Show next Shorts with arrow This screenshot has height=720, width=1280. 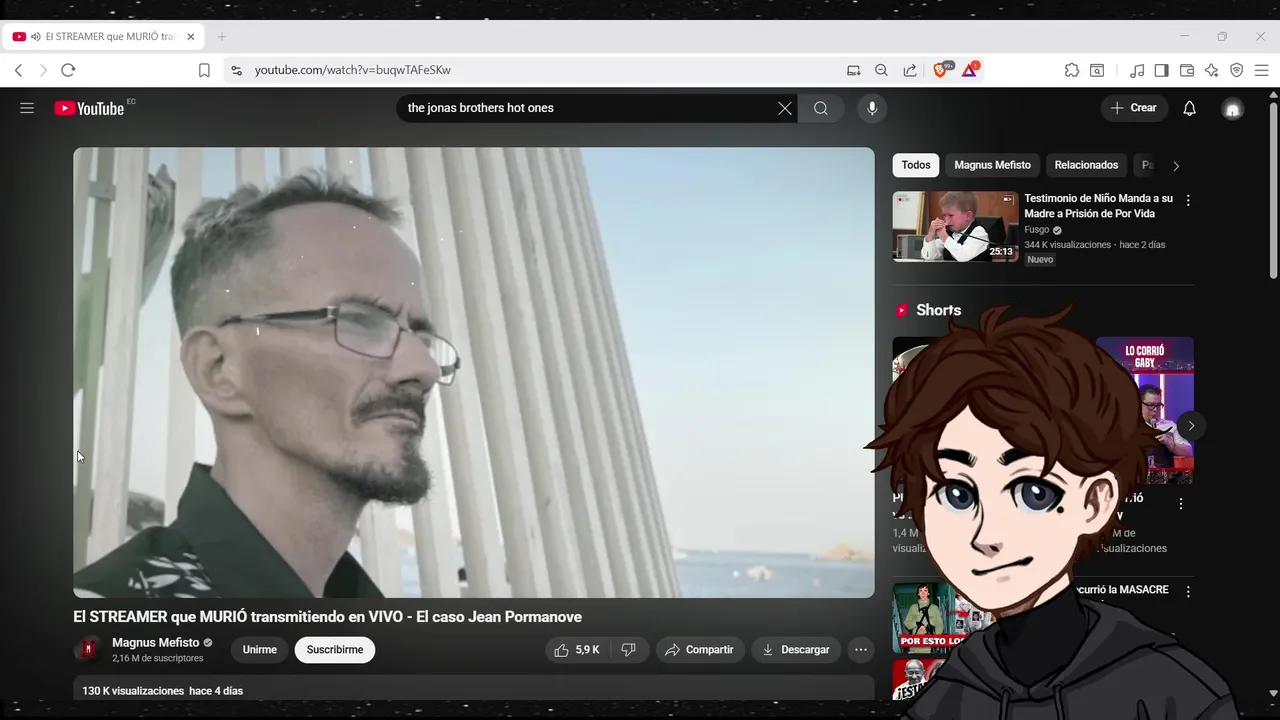[x=1191, y=426]
